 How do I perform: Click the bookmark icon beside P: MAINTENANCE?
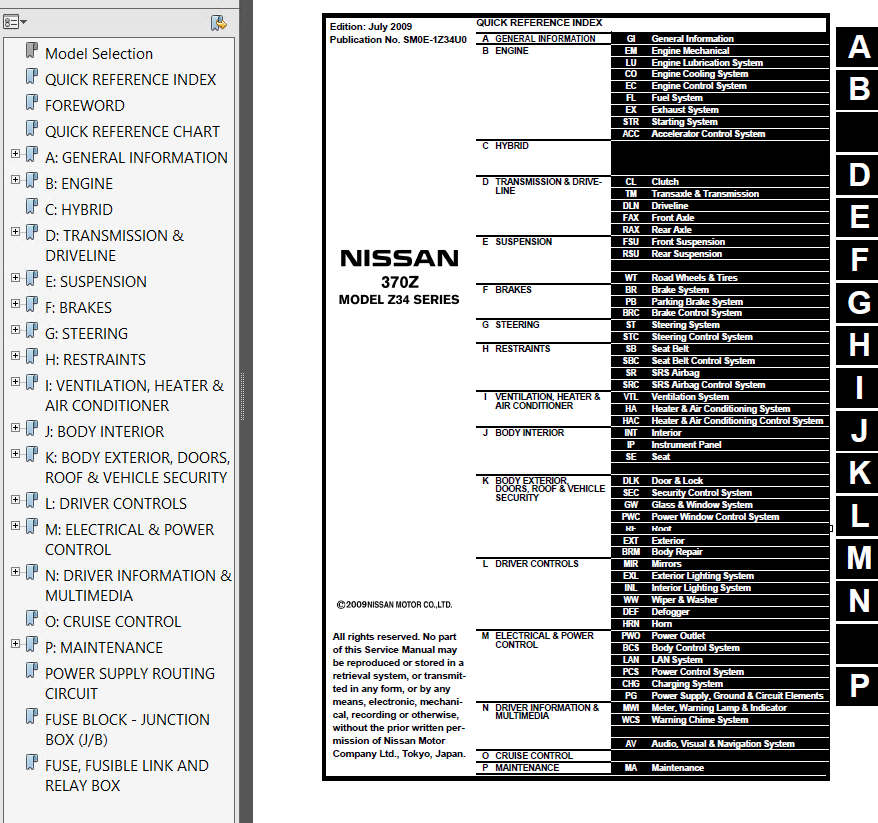[x=32, y=644]
